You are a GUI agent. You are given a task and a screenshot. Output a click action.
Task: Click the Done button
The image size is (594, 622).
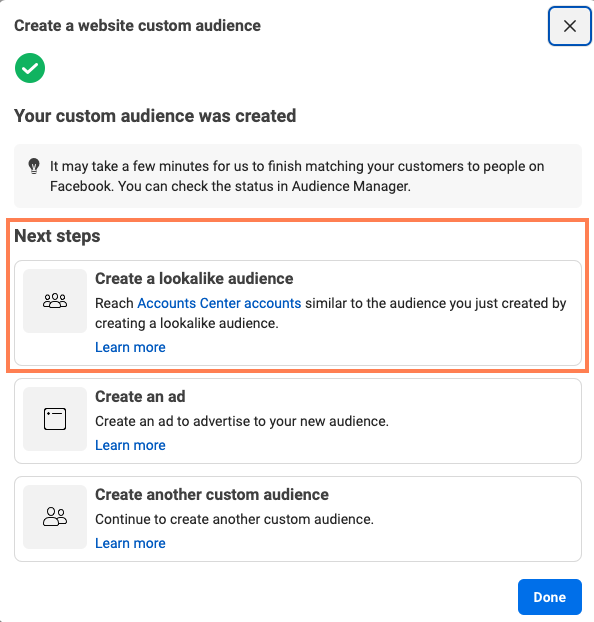click(x=550, y=597)
